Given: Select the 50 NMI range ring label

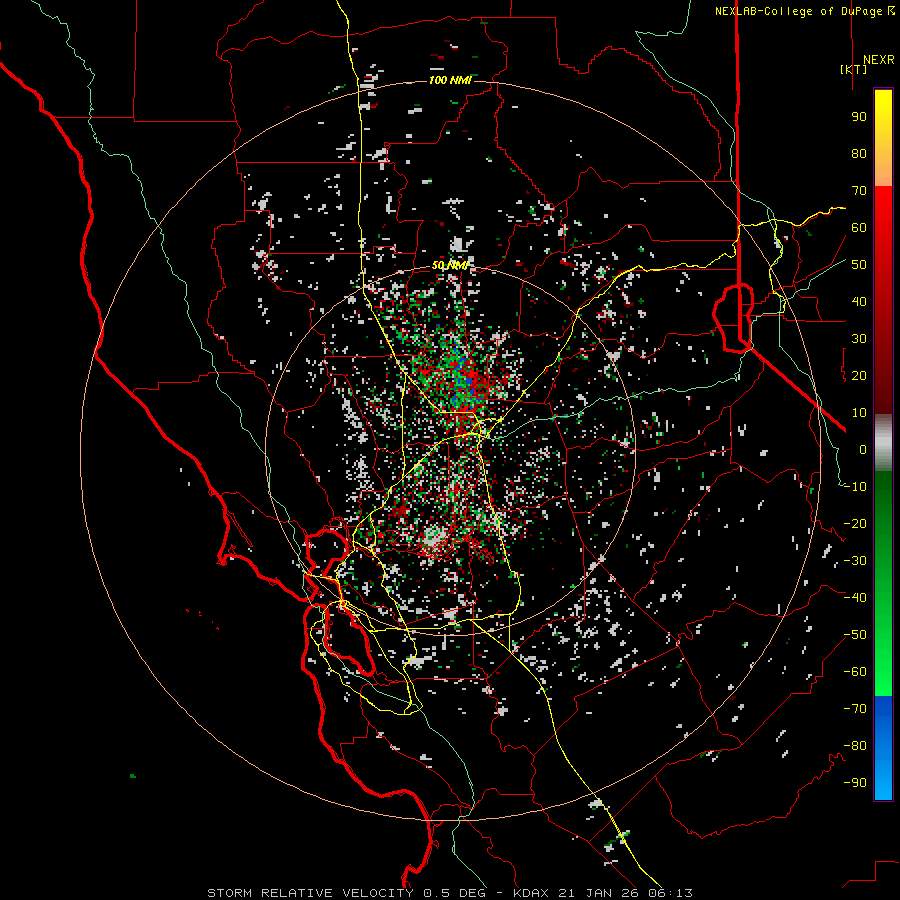Looking at the screenshot, I should click(x=450, y=265).
